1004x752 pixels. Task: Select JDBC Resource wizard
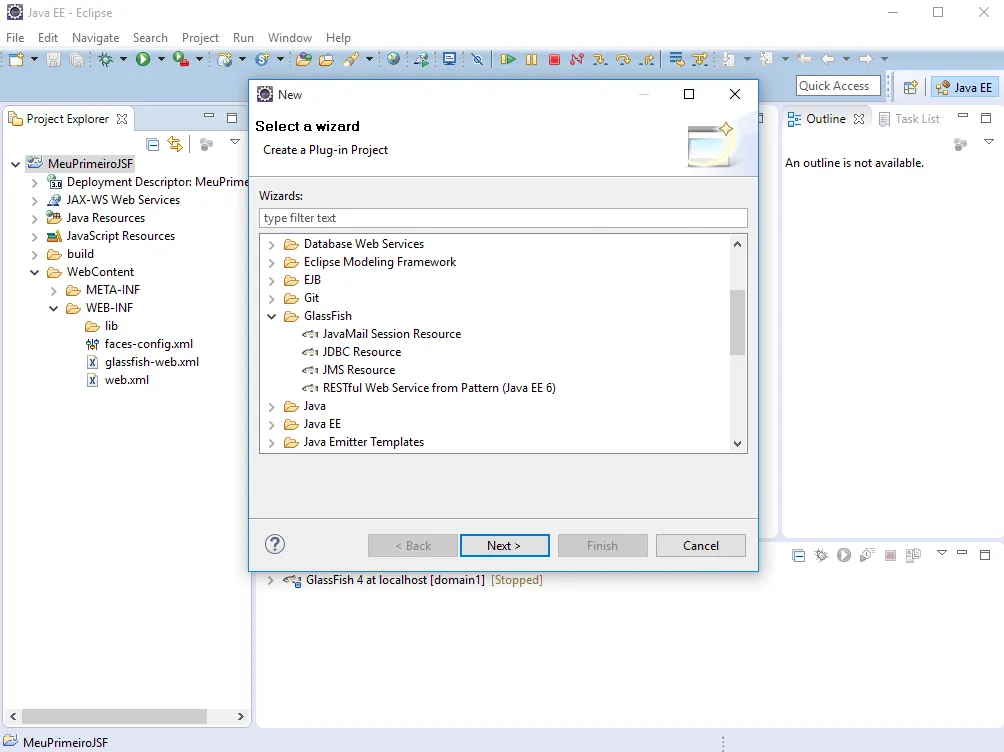[362, 352]
